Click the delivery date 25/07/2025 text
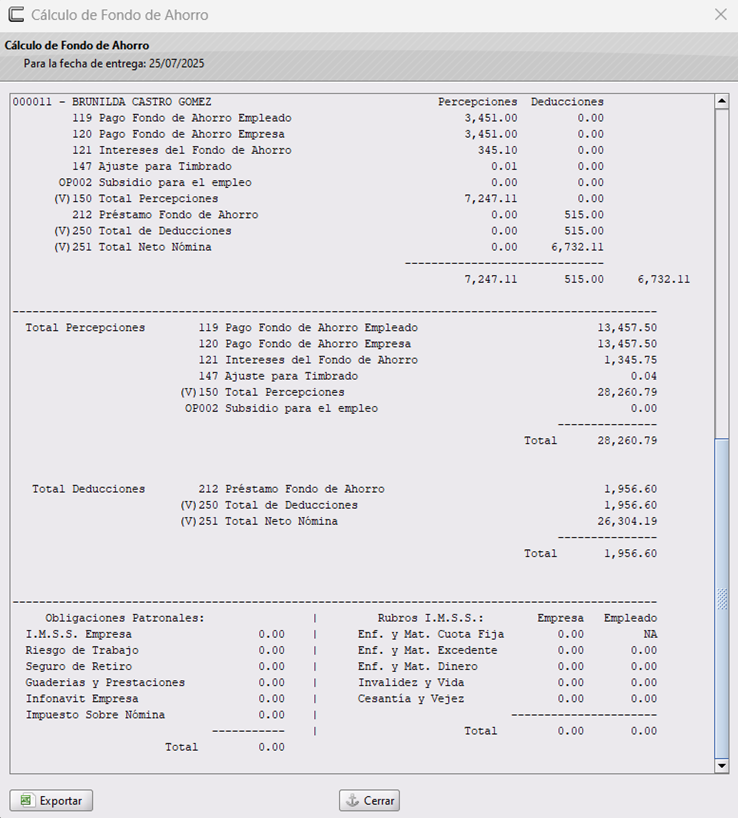The width and height of the screenshot is (738, 818). pyautogui.click(x=176, y=64)
